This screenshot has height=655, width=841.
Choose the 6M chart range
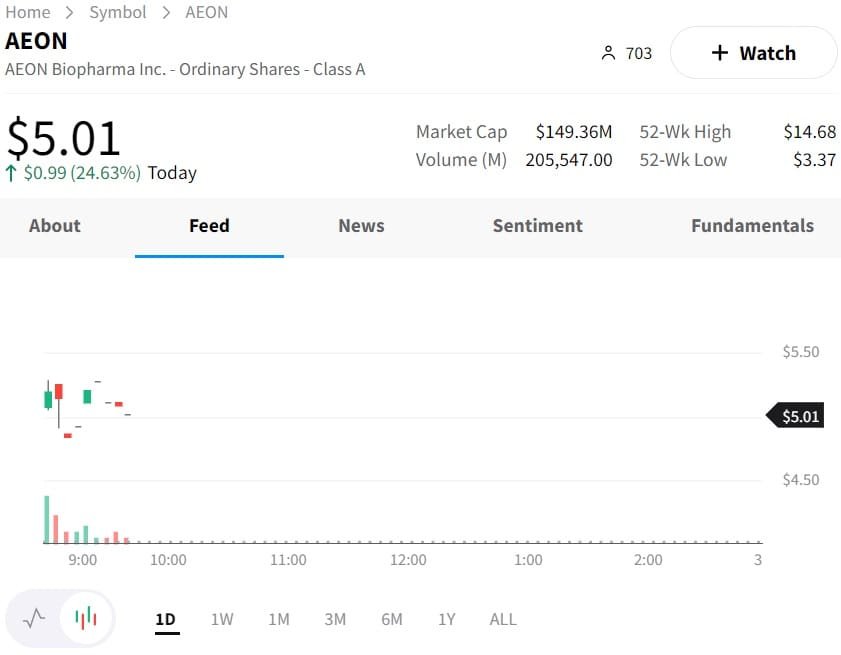click(392, 619)
